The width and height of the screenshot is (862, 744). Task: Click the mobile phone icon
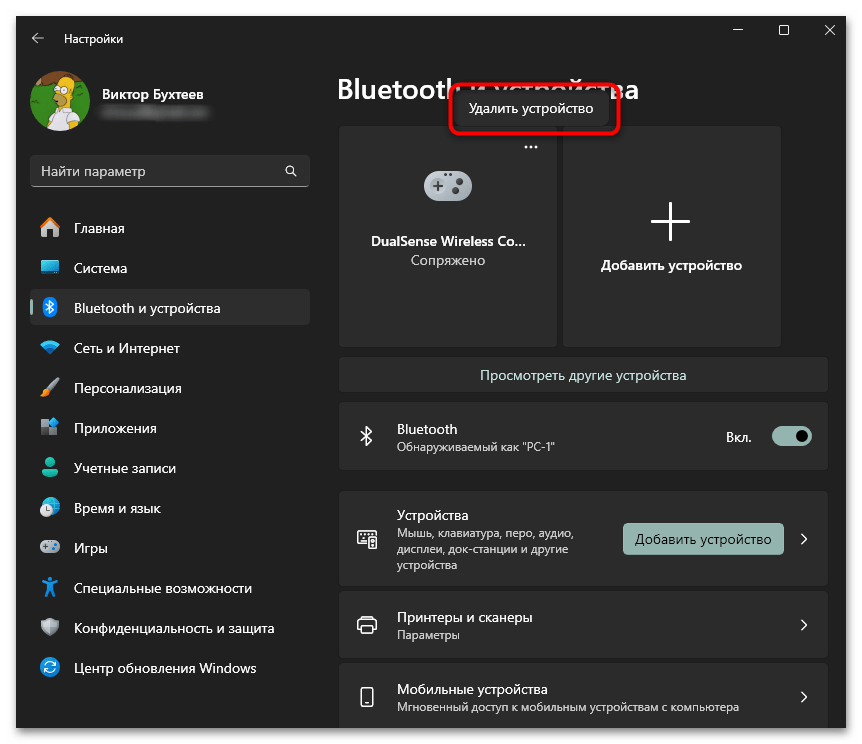pos(367,697)
